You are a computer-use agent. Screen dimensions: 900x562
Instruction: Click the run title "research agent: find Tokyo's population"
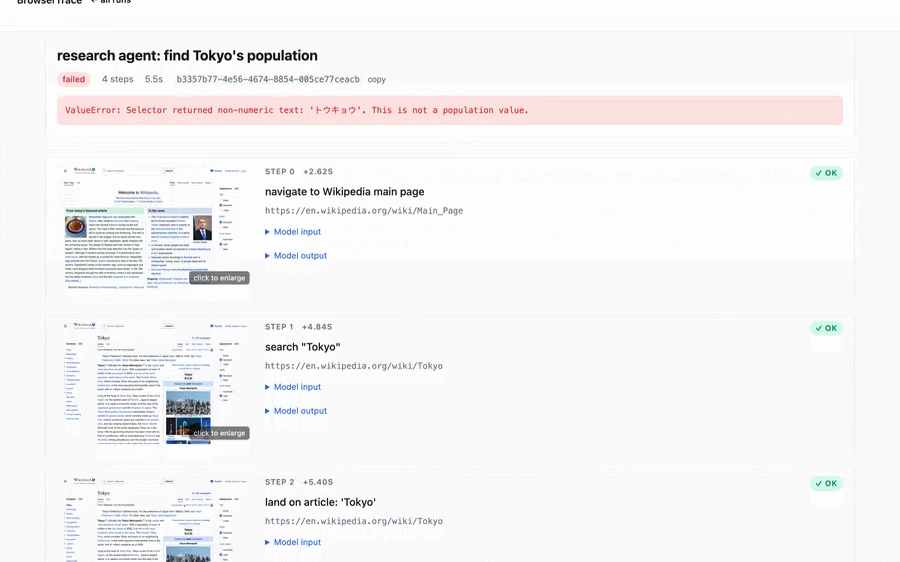[x=187, y=56]
